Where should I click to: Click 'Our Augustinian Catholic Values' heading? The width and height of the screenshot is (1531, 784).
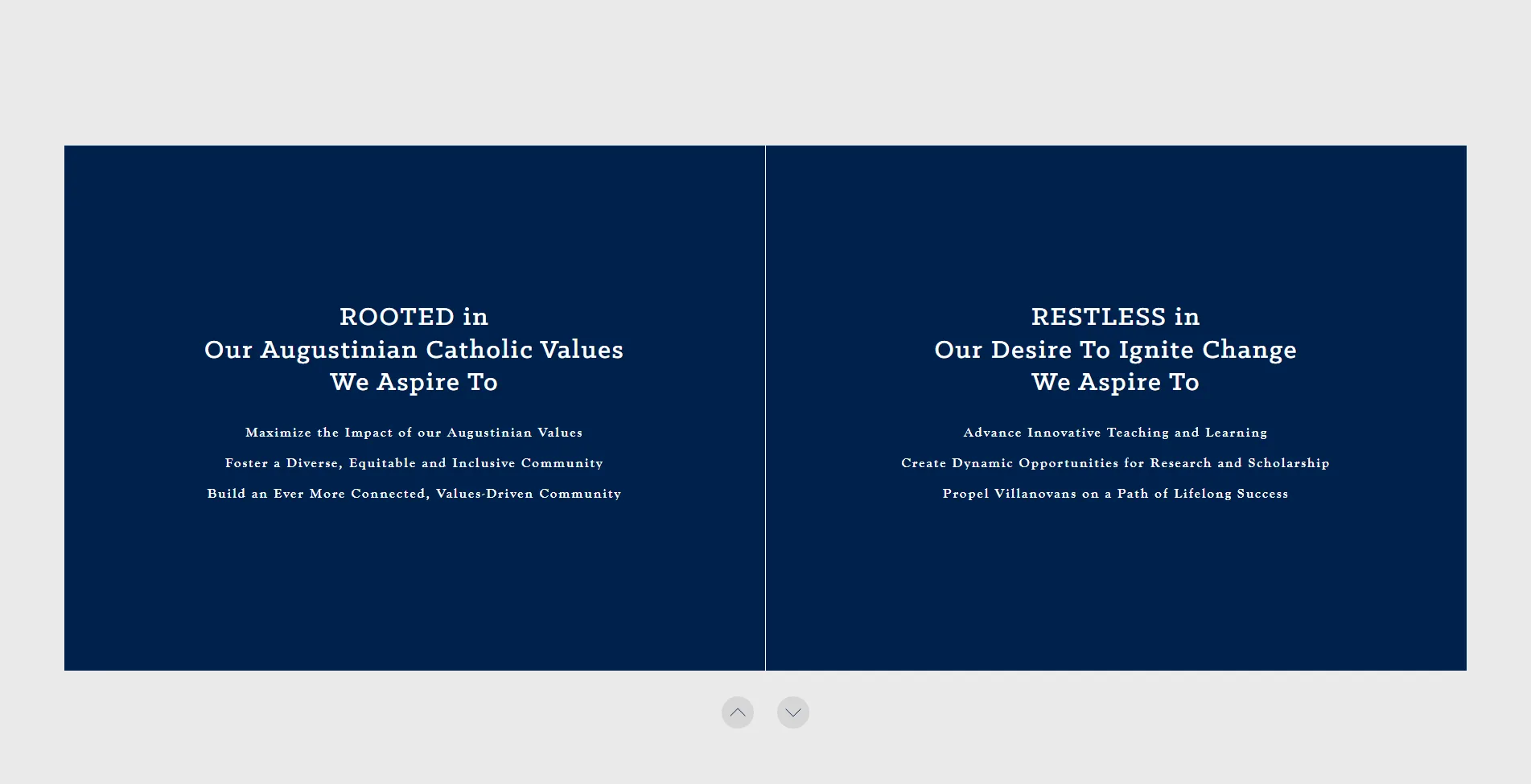pyautogui.click(x=414, y=350)
